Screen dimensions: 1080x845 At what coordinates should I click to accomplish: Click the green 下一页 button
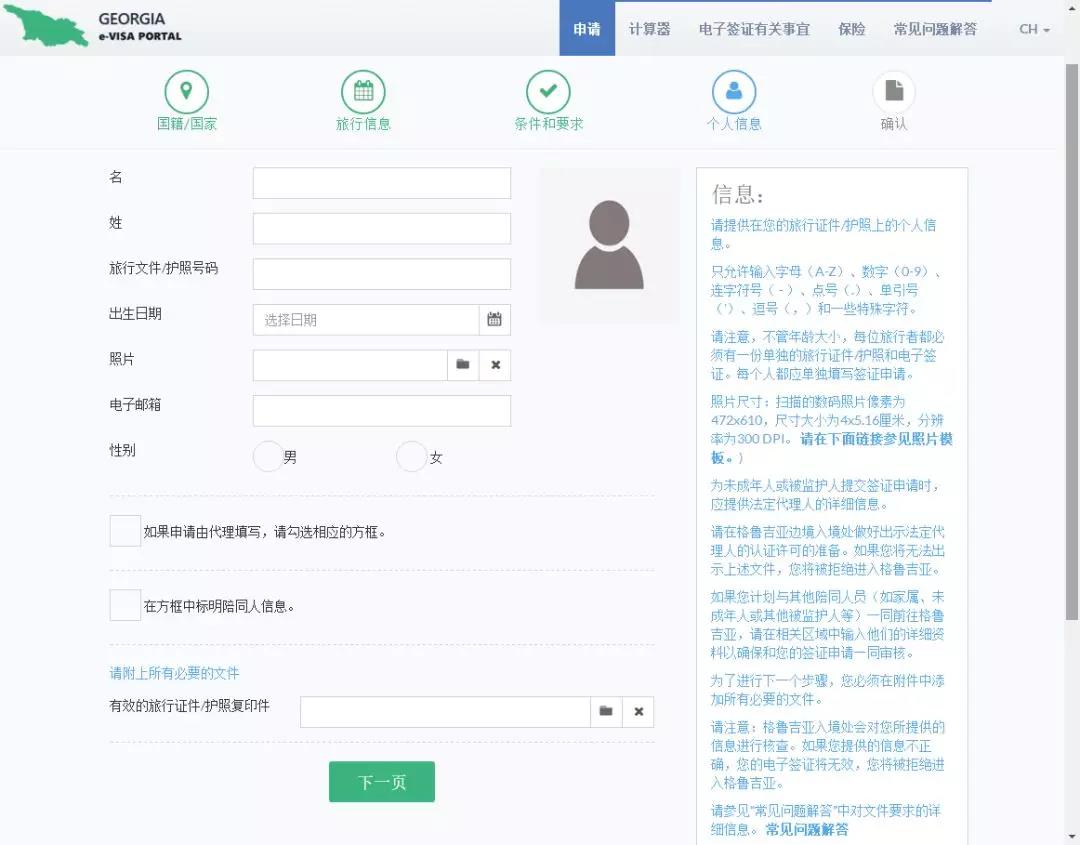pos(382,782)
